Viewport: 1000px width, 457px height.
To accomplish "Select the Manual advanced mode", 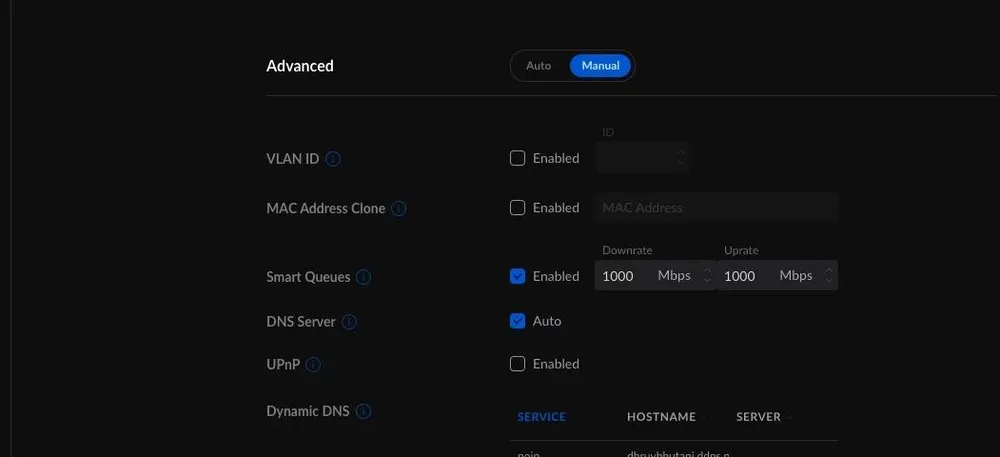I will (x=601, y=66).
